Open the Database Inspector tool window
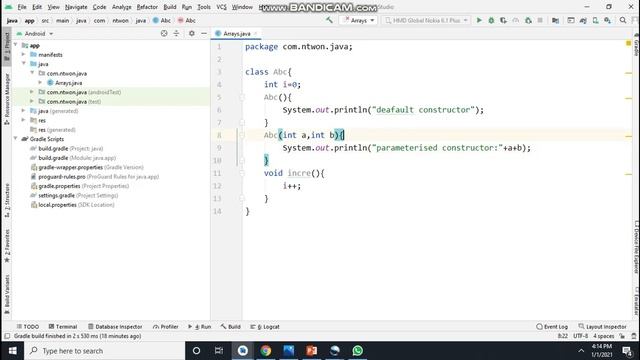Screen dimensions: 640x360 coord(115,327)
